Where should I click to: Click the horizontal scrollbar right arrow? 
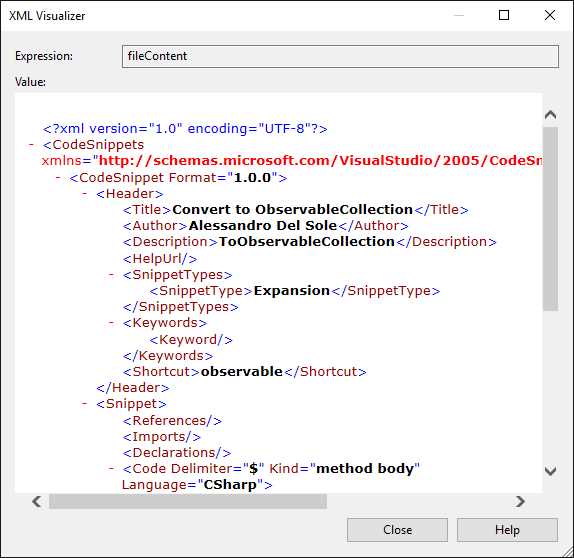click(520, 501)
